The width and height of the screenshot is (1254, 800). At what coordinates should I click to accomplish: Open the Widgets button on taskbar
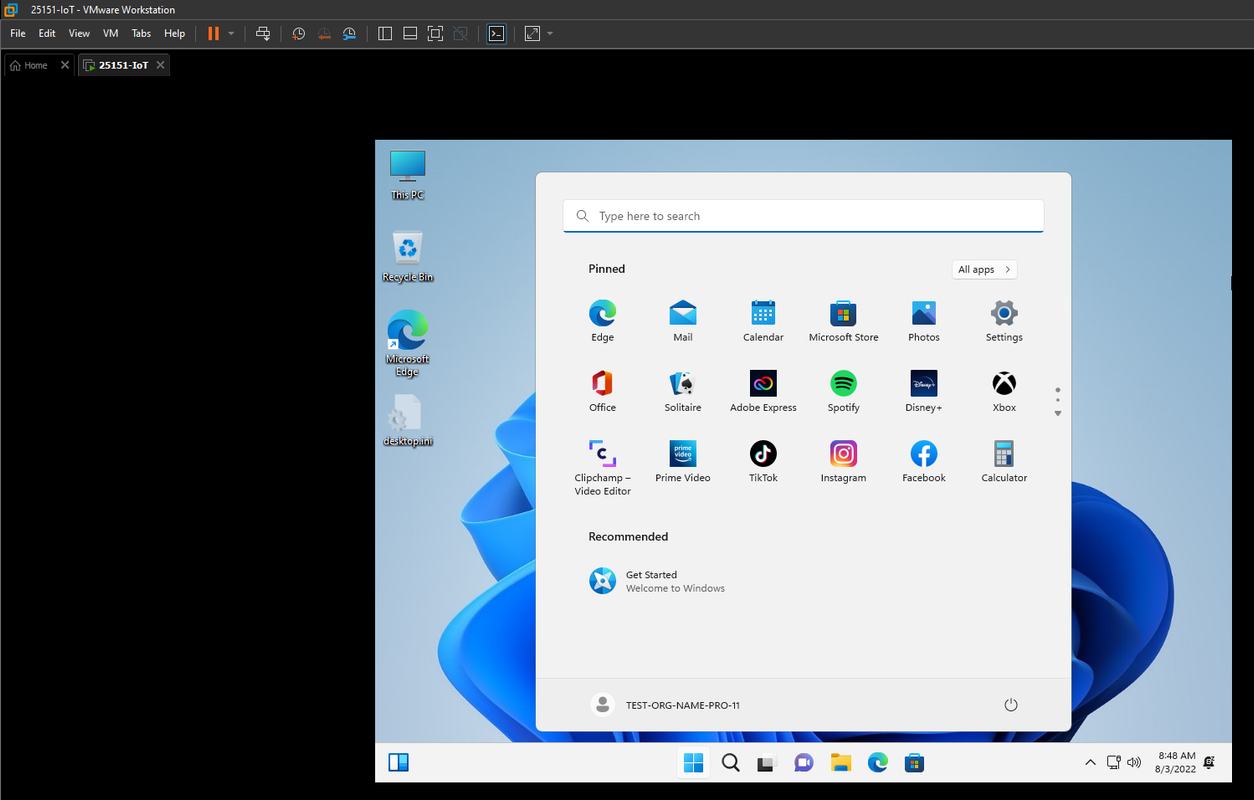coord(398,763)
